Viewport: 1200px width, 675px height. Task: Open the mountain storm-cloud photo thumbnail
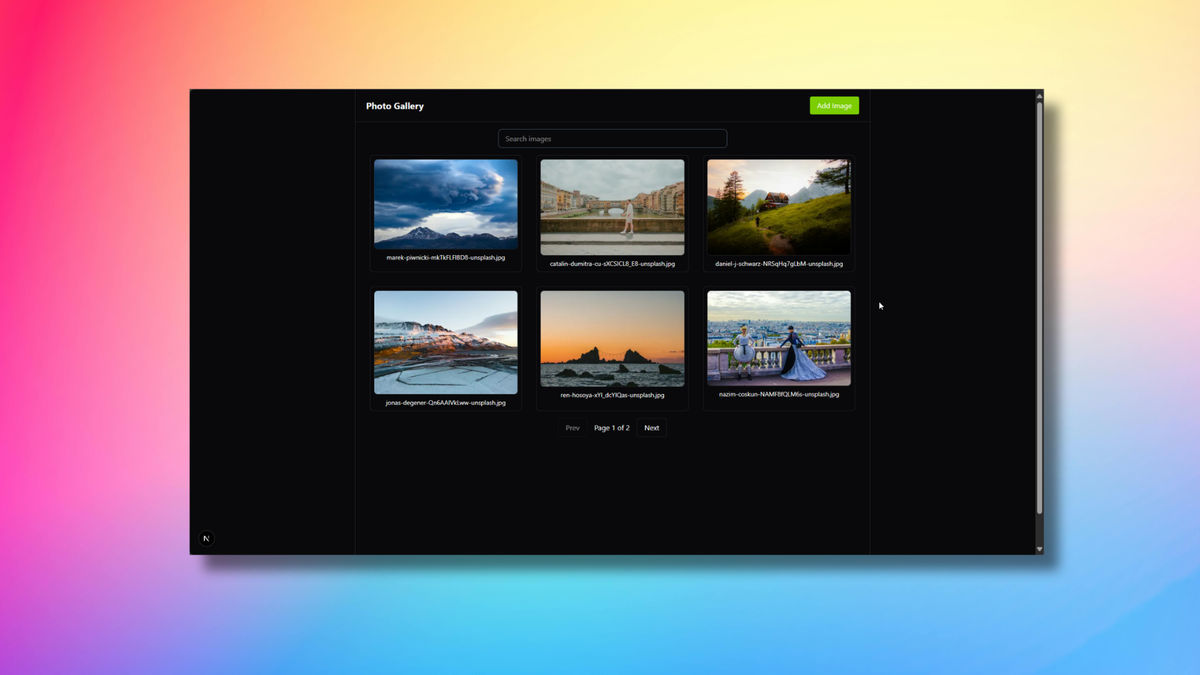click(x=446, y=201)
